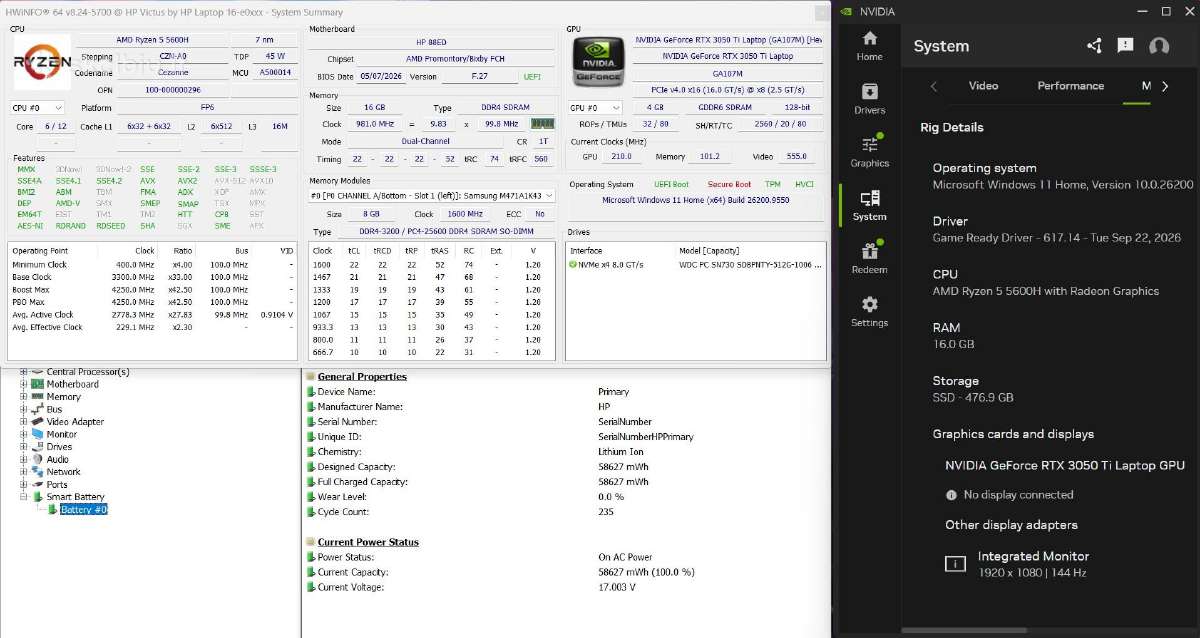Screen dimensions: 1200x638
Task: Open the feedback icon beside the share icon
Action: pos(1125,46)
